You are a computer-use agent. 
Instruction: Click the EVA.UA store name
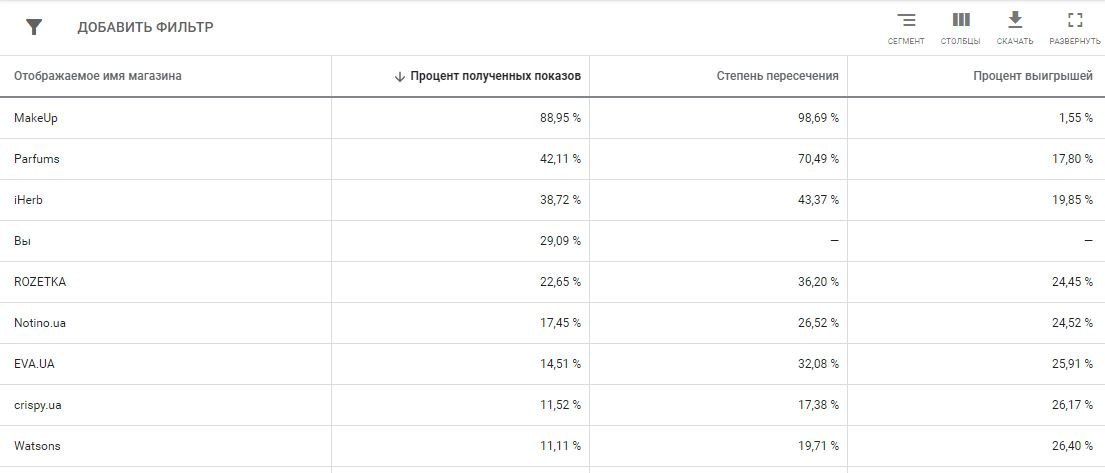click(34, 364)
